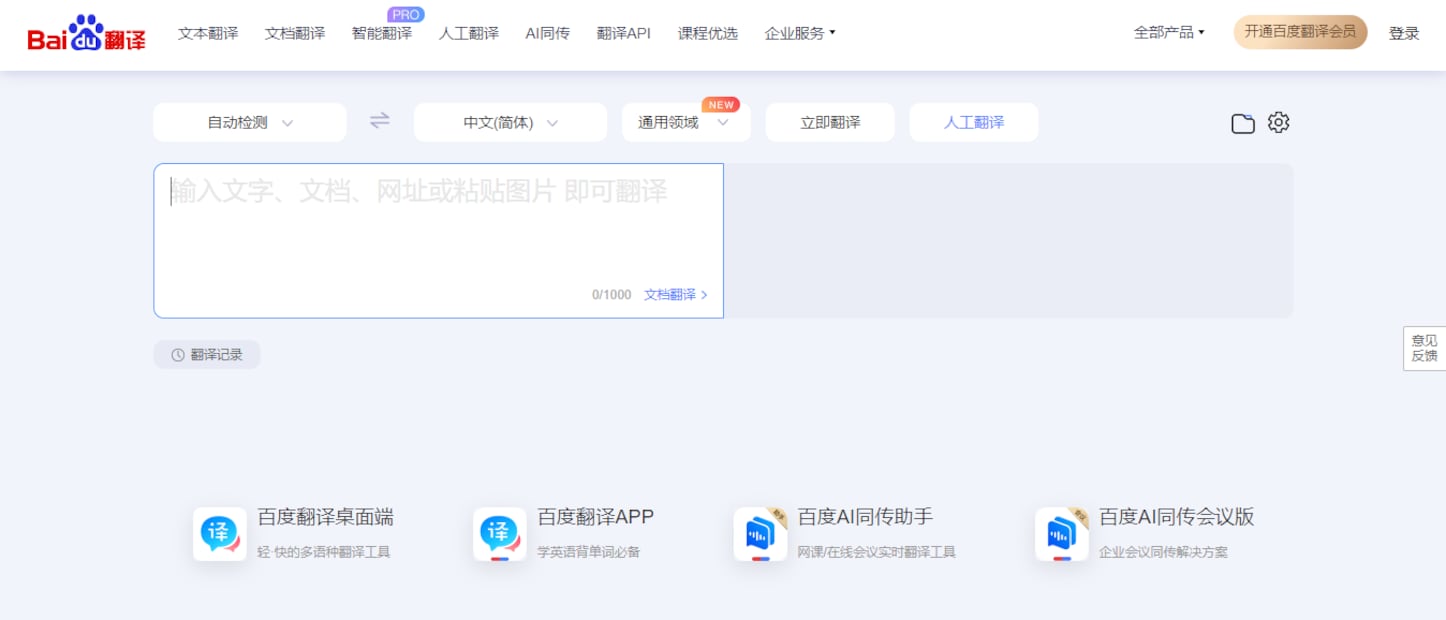Expand the 企业服务 menu

point(799,33)
